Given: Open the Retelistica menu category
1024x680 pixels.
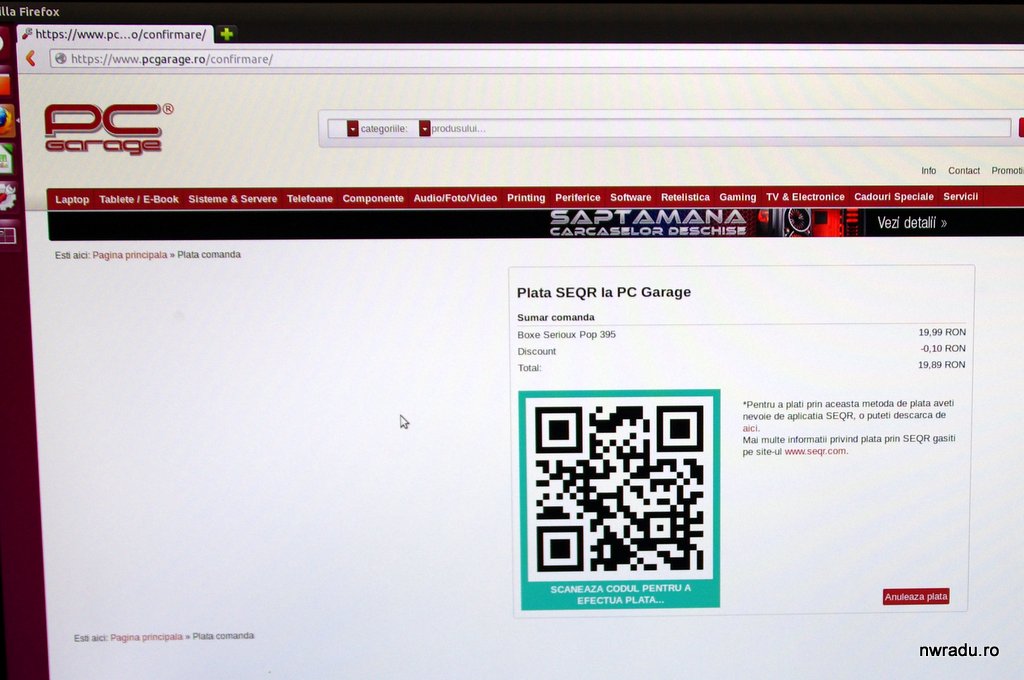Looking at the screenshot, I should click(x=685, y=197).
